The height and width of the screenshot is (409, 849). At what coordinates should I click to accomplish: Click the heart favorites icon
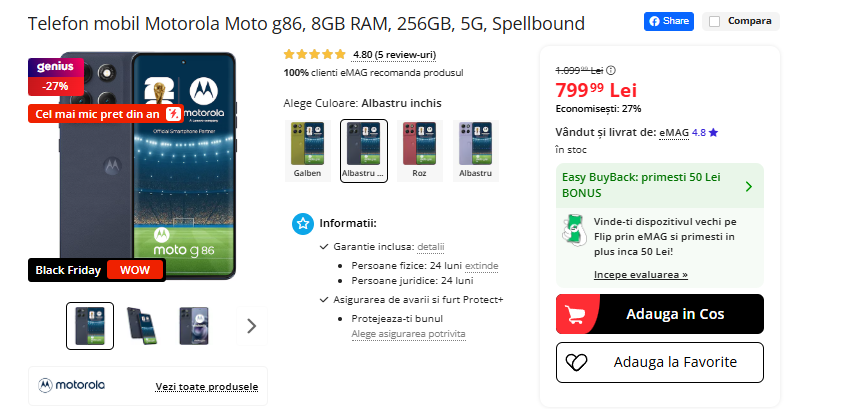(x=576, y=362)
